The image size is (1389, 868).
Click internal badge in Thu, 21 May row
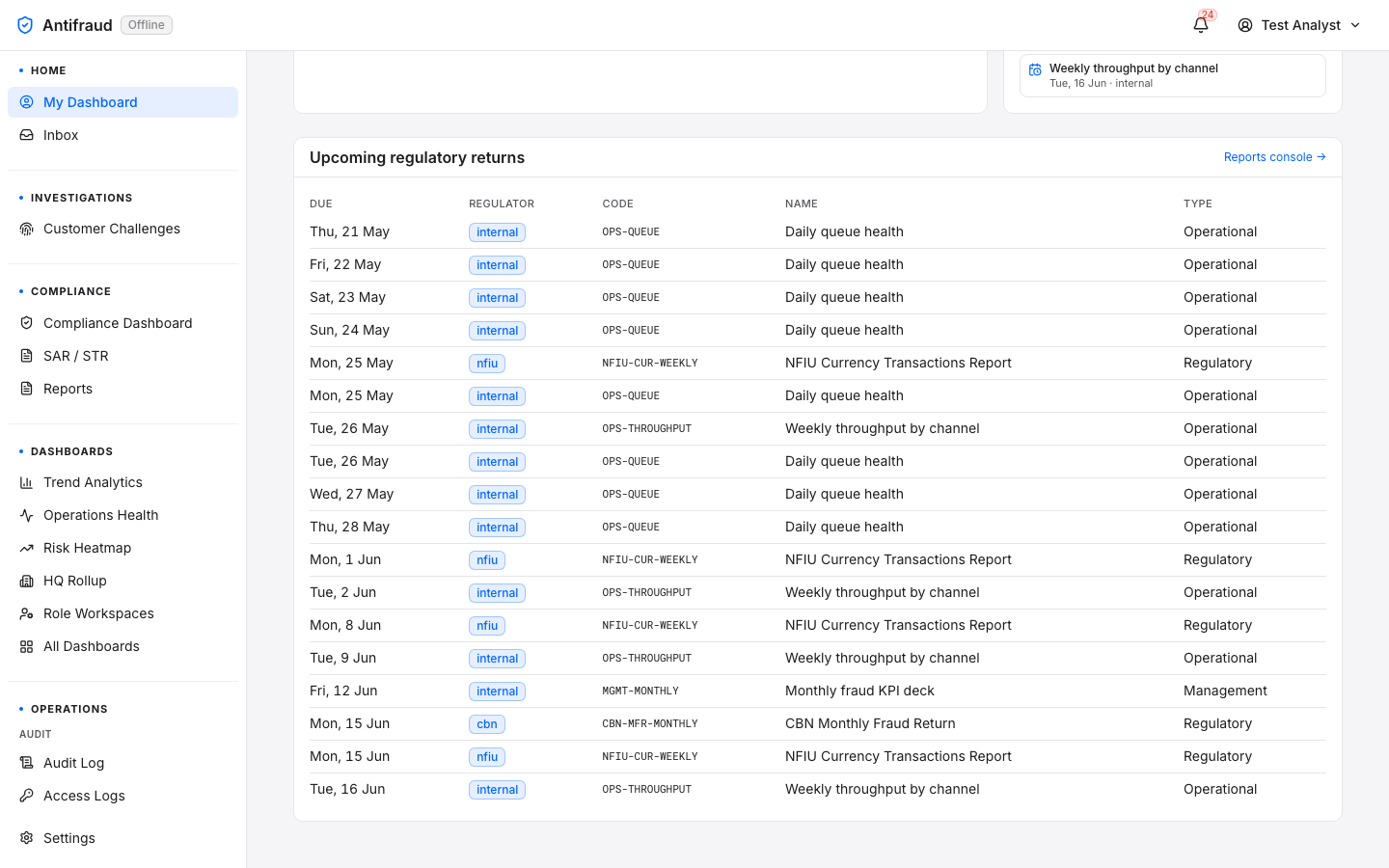coord(497,232)
